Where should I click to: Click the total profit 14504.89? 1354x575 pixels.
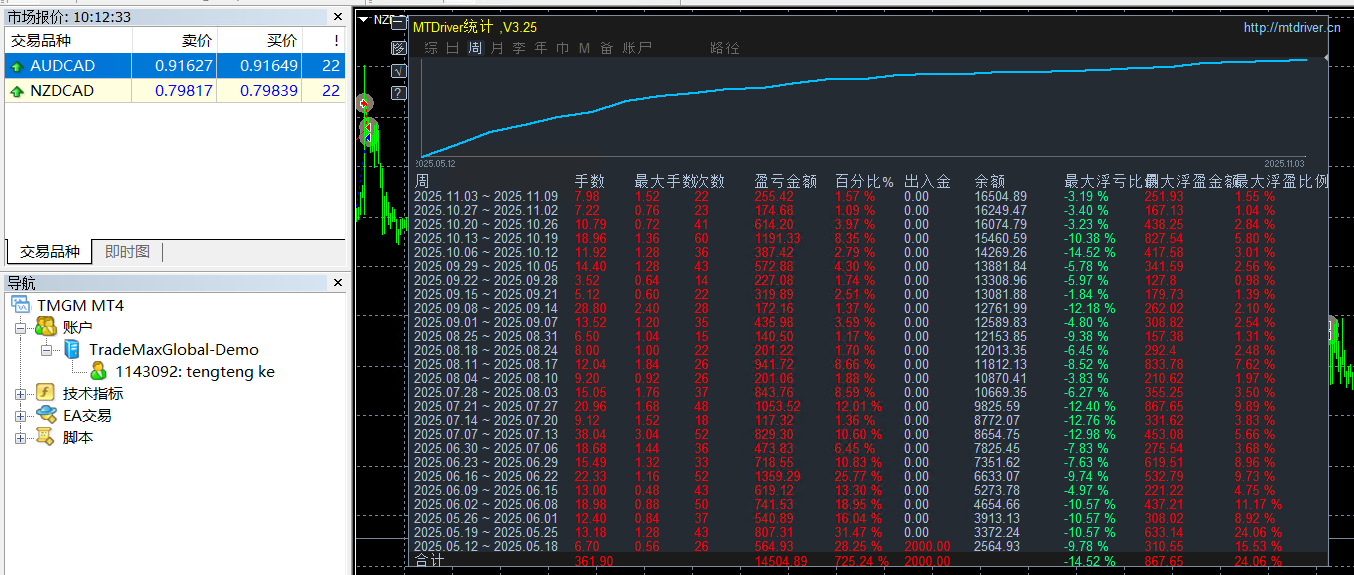click(x=780, y=562)
